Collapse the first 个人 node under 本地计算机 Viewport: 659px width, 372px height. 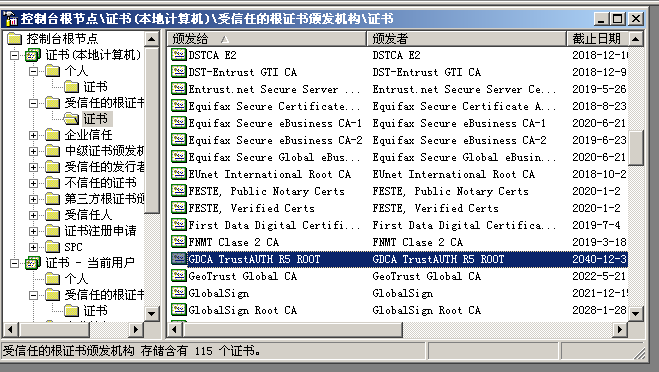34,71
